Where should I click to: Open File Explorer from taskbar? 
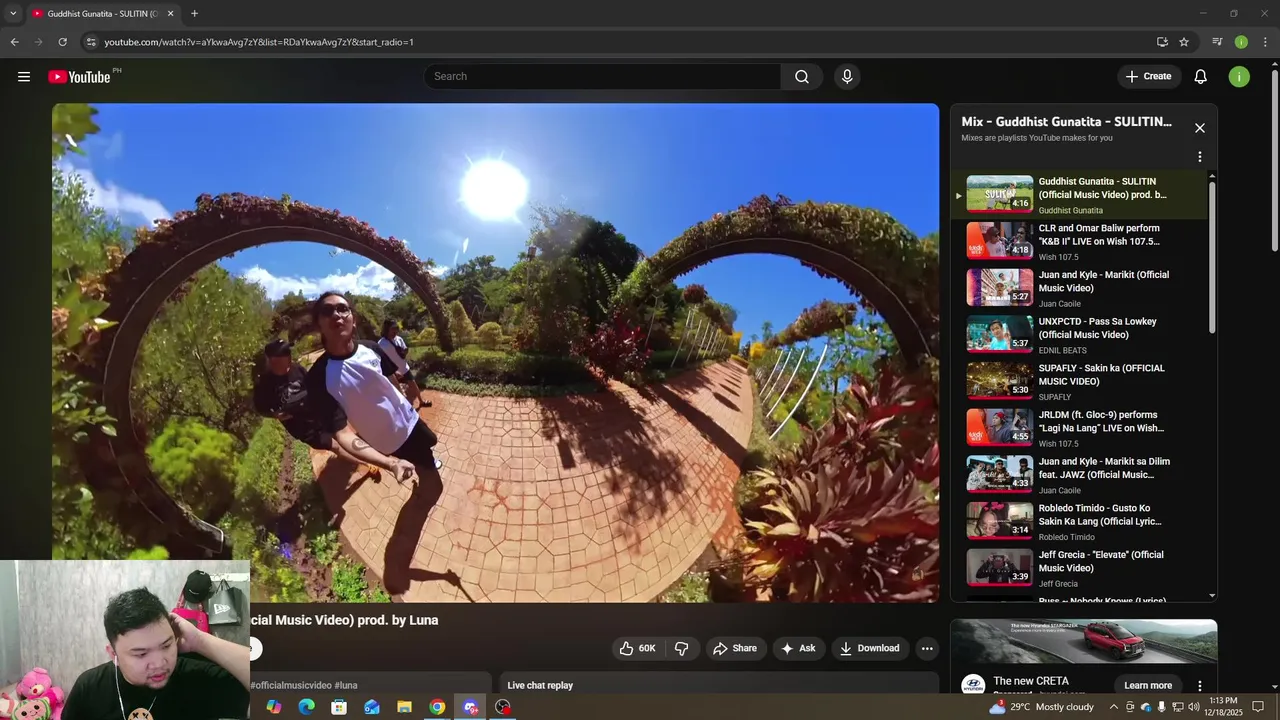(404, 707)
